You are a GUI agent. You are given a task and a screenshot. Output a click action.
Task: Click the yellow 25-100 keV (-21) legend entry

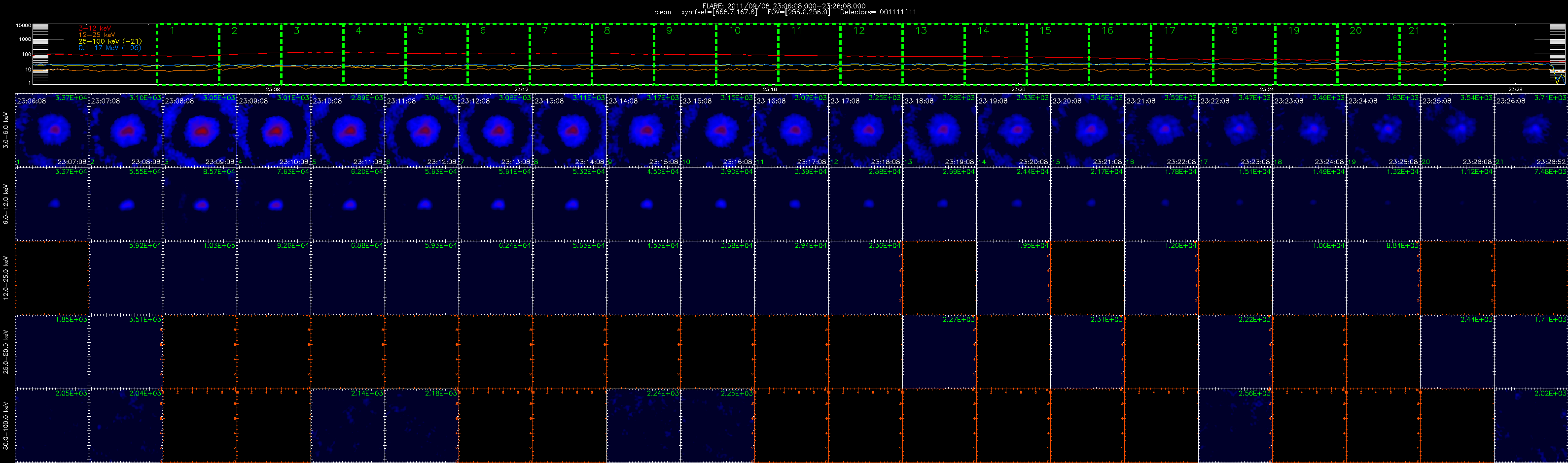pyautogui.click(x=109, y=41)
